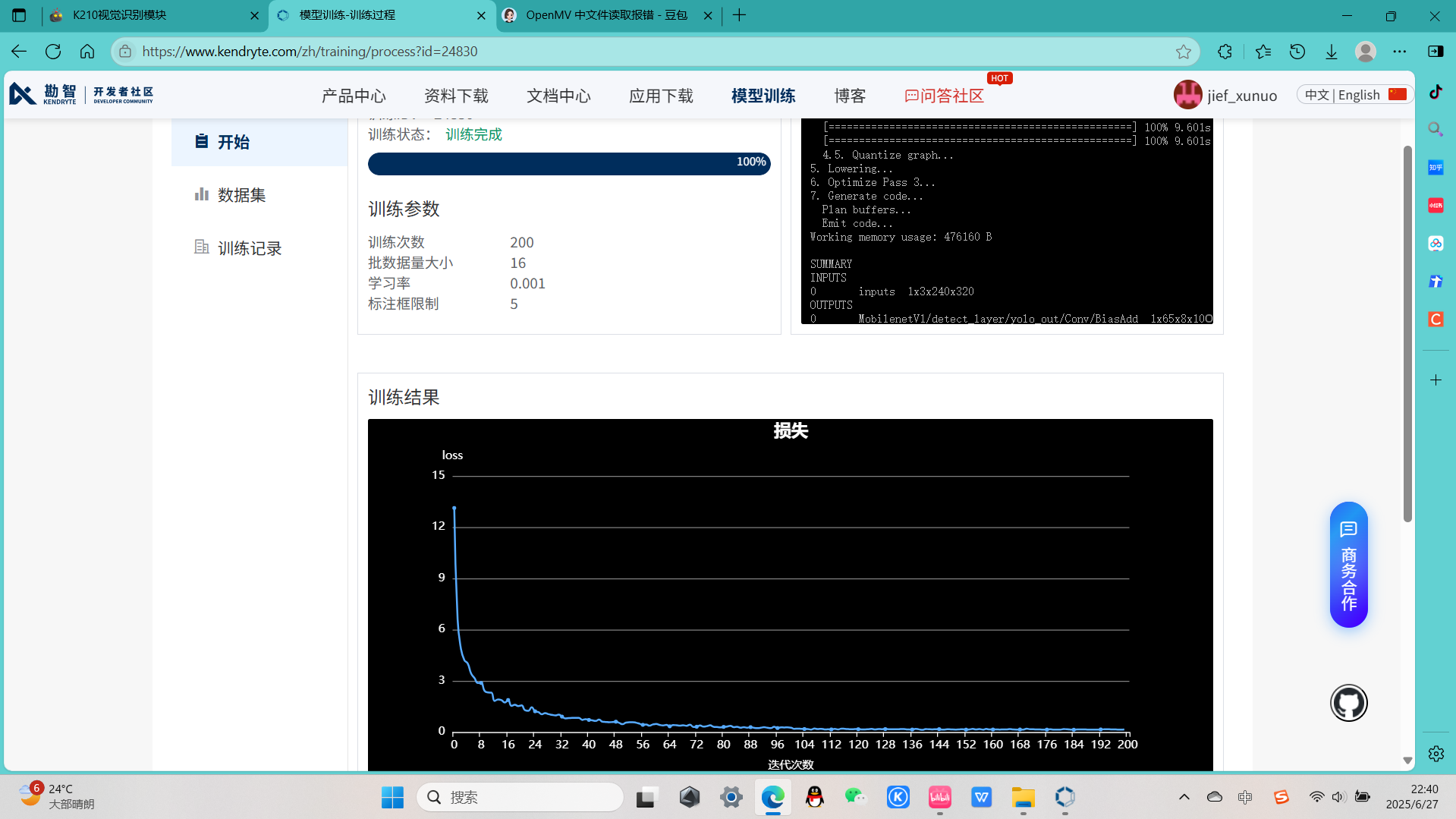1456x819 pixels.
Task: Open 训练记录 in the left sidebar
Action: click(x=250, y=247)
